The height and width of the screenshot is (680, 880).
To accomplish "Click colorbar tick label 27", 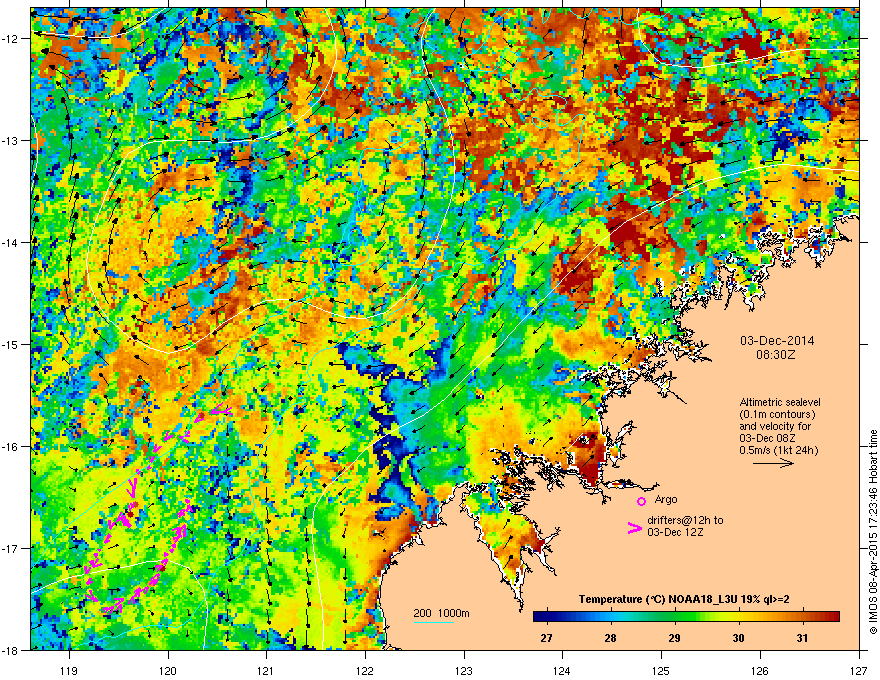I will (x=546, y=638).
